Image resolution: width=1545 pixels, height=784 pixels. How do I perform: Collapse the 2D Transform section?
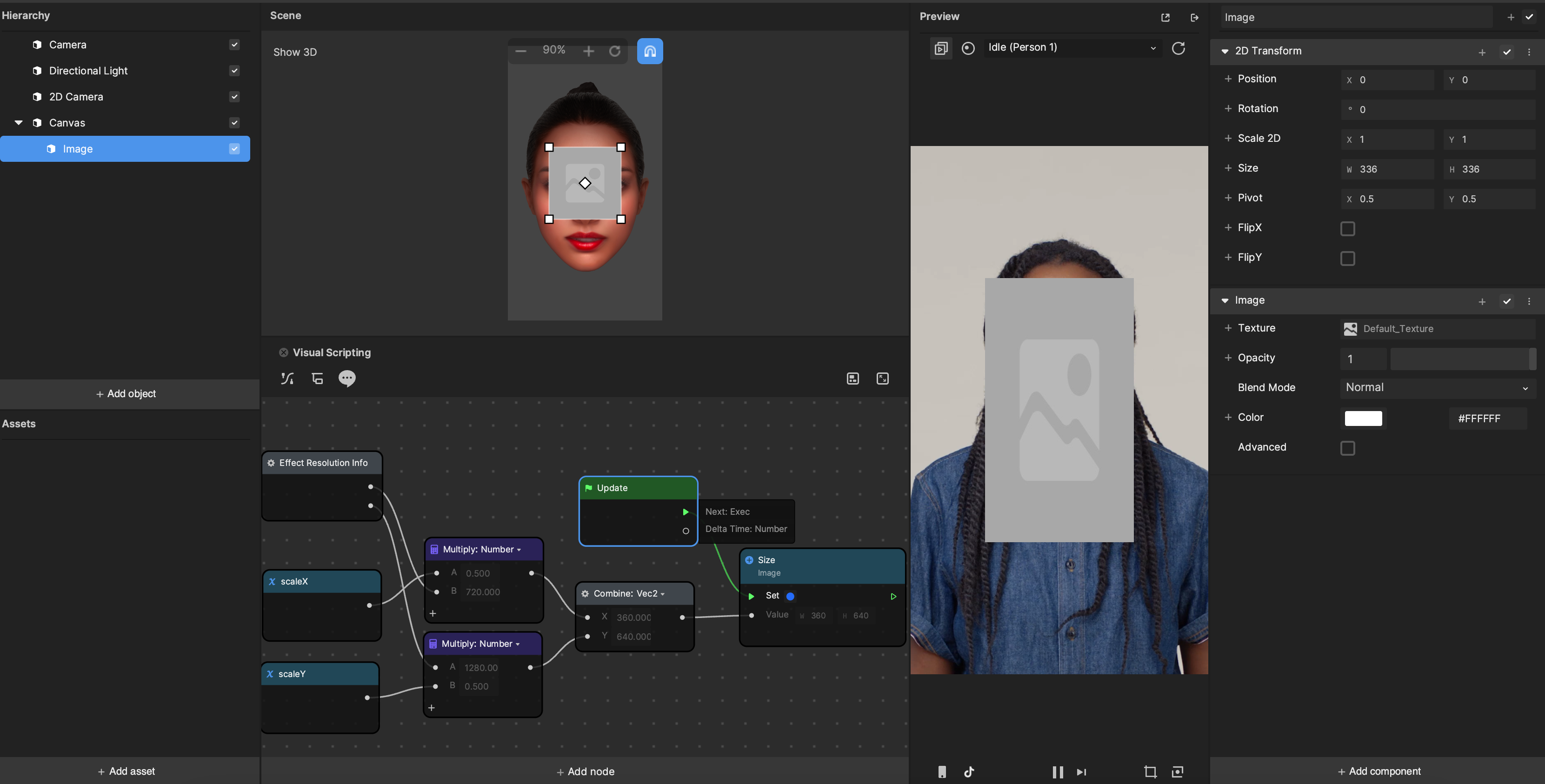coord(1225,52)
